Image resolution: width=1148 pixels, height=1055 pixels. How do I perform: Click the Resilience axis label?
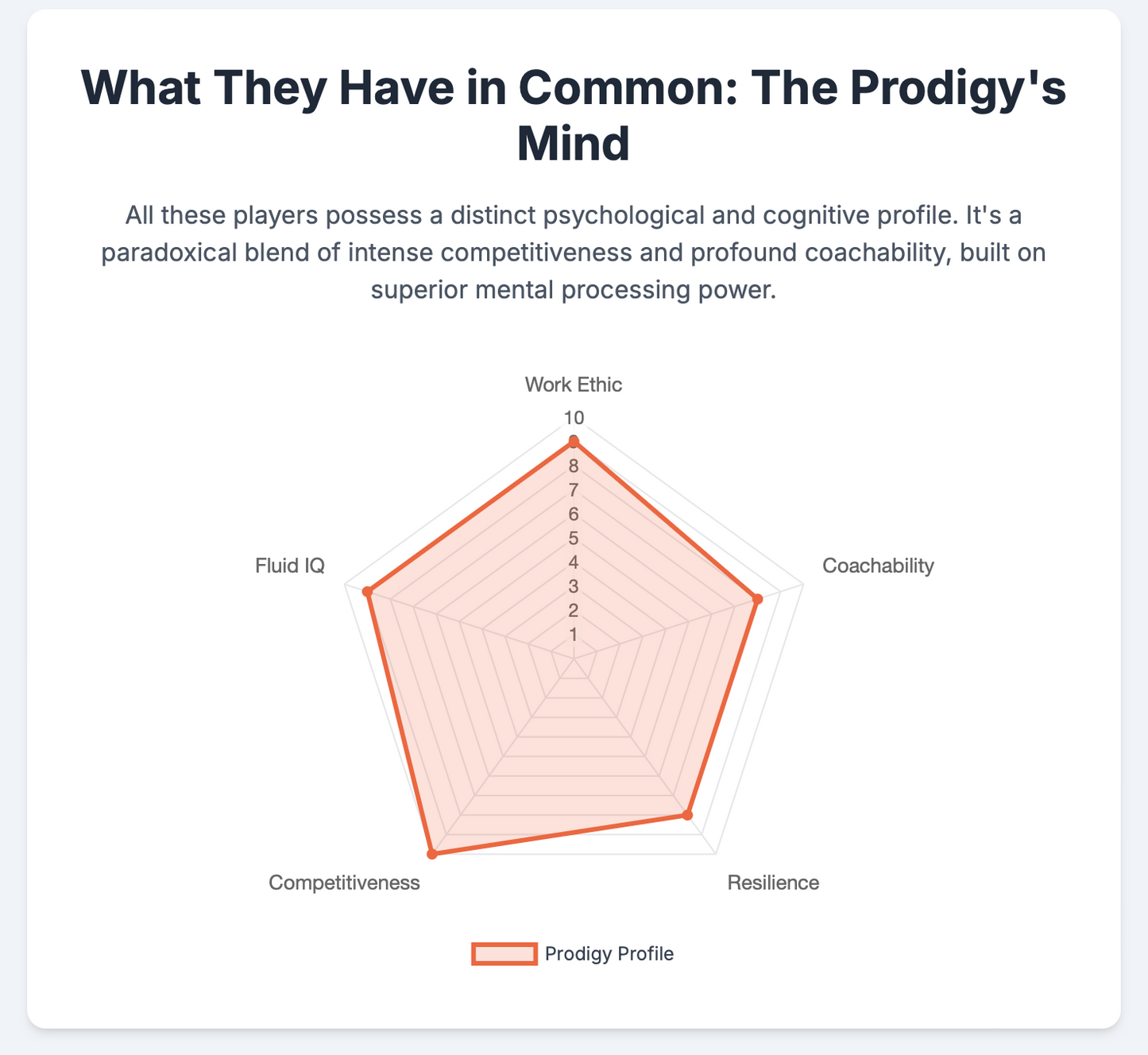click(773, 883)
